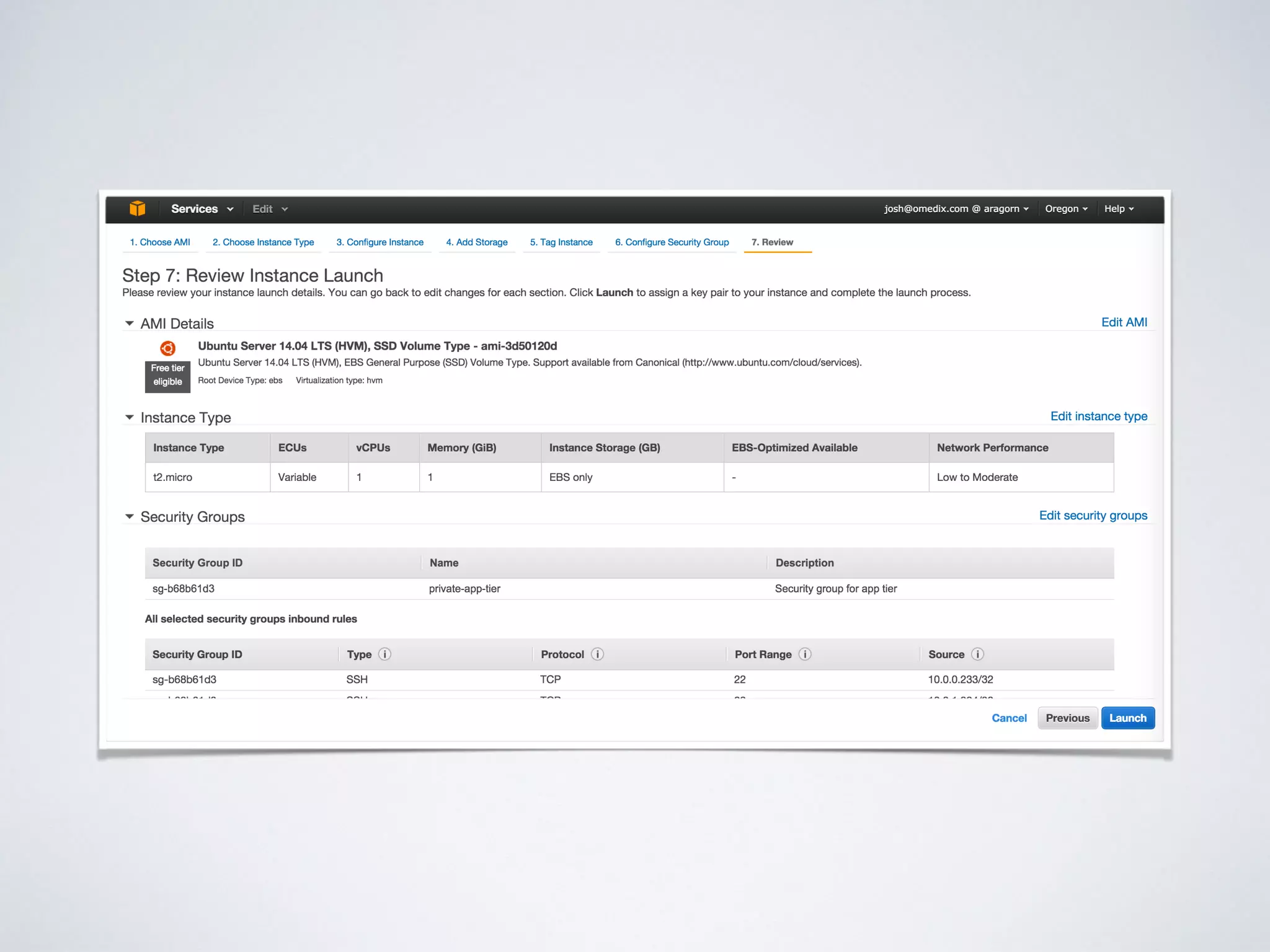Open the Help dropdown menu
The height and width of the screenshot is (952, 1270).
point(1118,209)
